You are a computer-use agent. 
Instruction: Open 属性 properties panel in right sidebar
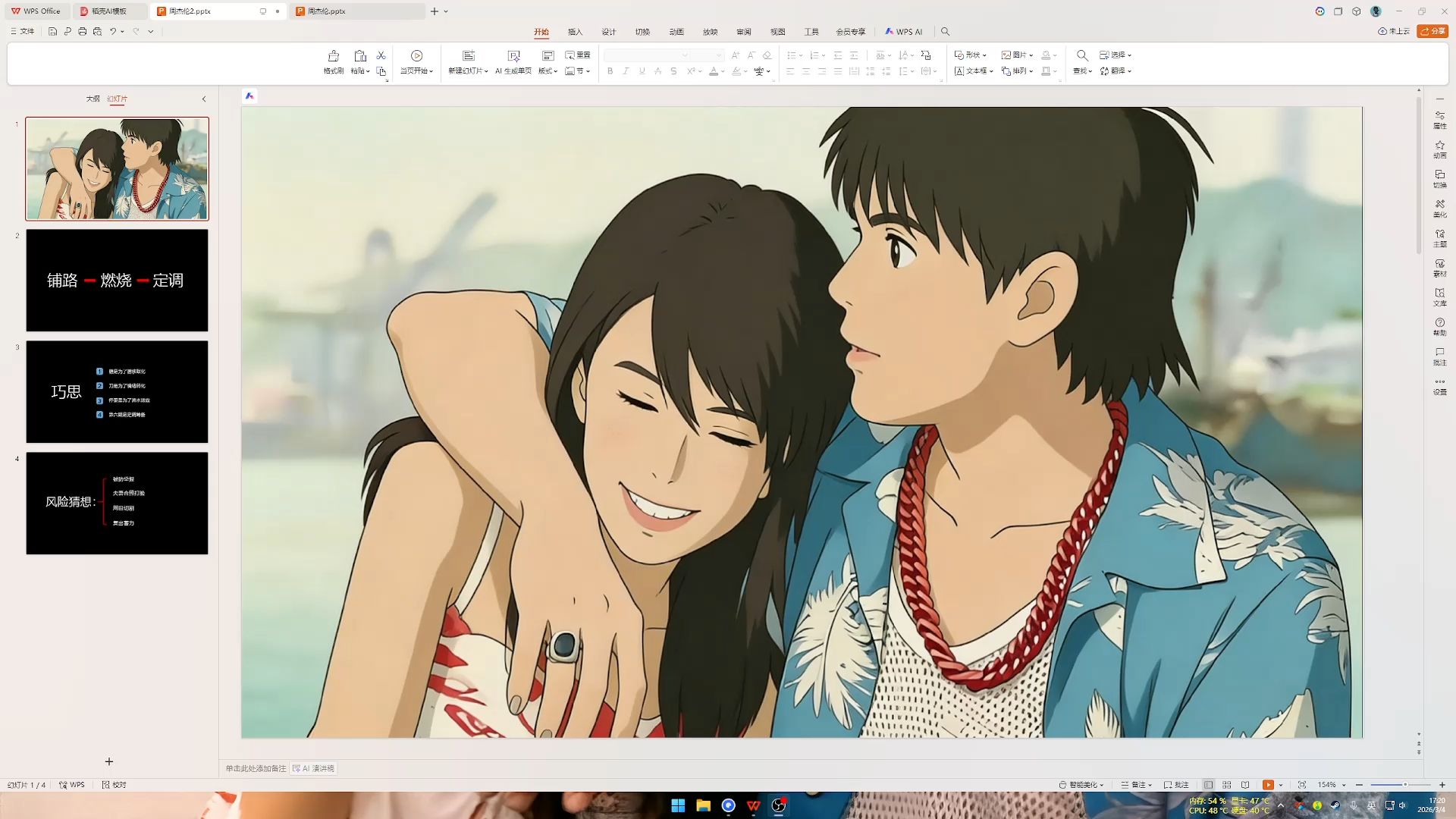1439,120
